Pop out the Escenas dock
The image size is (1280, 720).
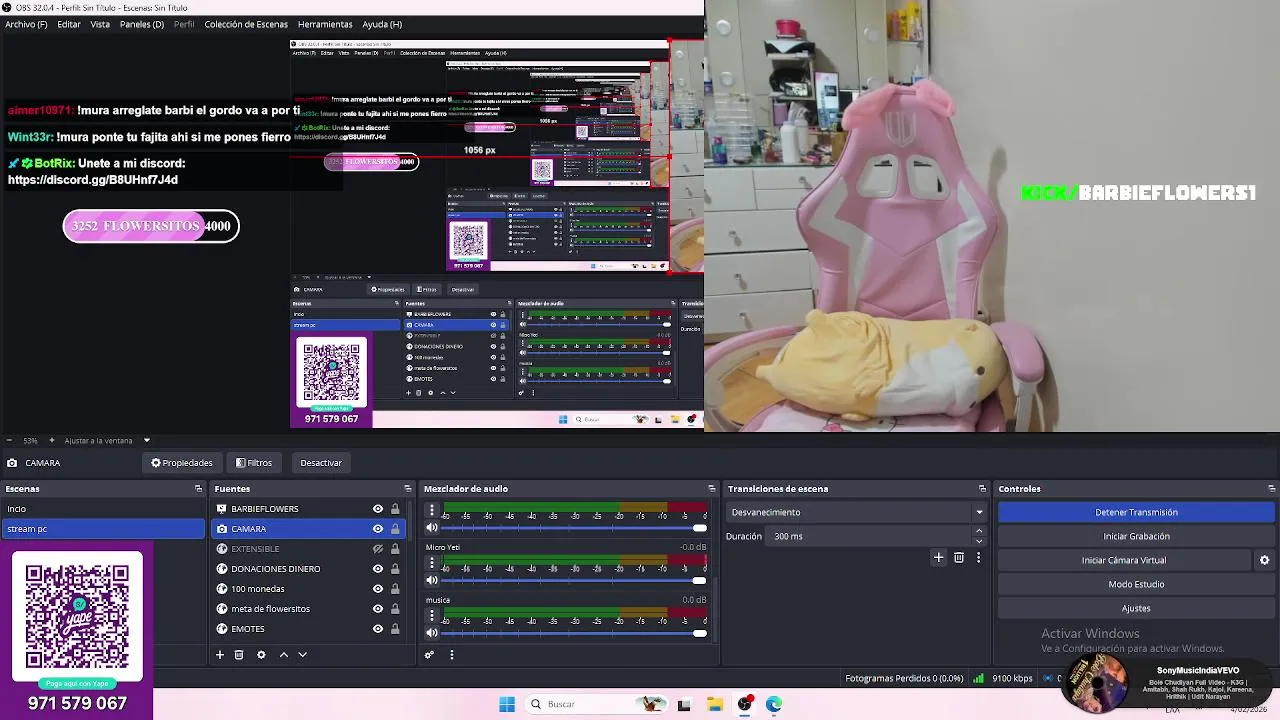tap(198, 489)
